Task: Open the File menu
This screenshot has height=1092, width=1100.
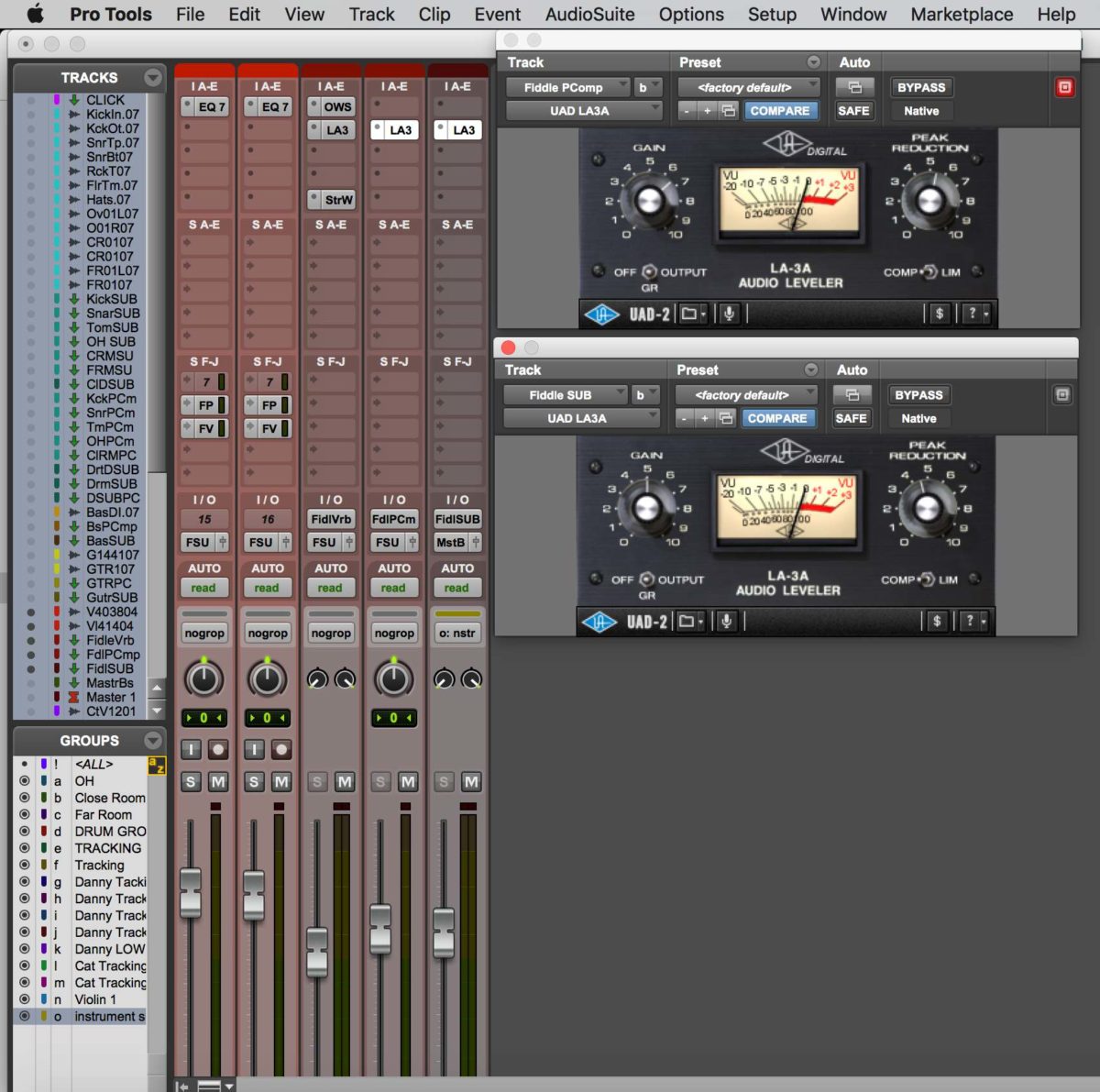Action: tap(190, 14)
